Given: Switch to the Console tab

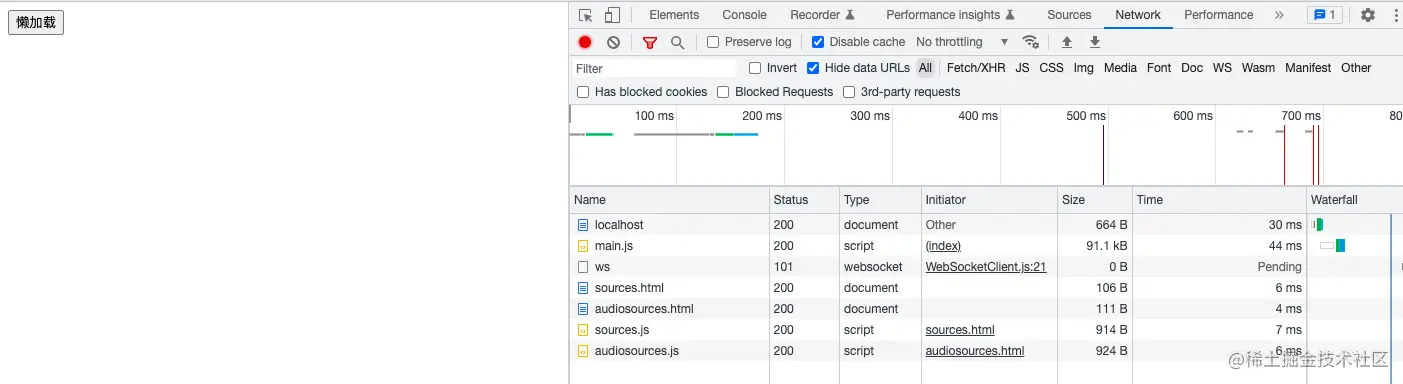Looking at the screenshot, I should pyautogui.click(x=744, y=15).
